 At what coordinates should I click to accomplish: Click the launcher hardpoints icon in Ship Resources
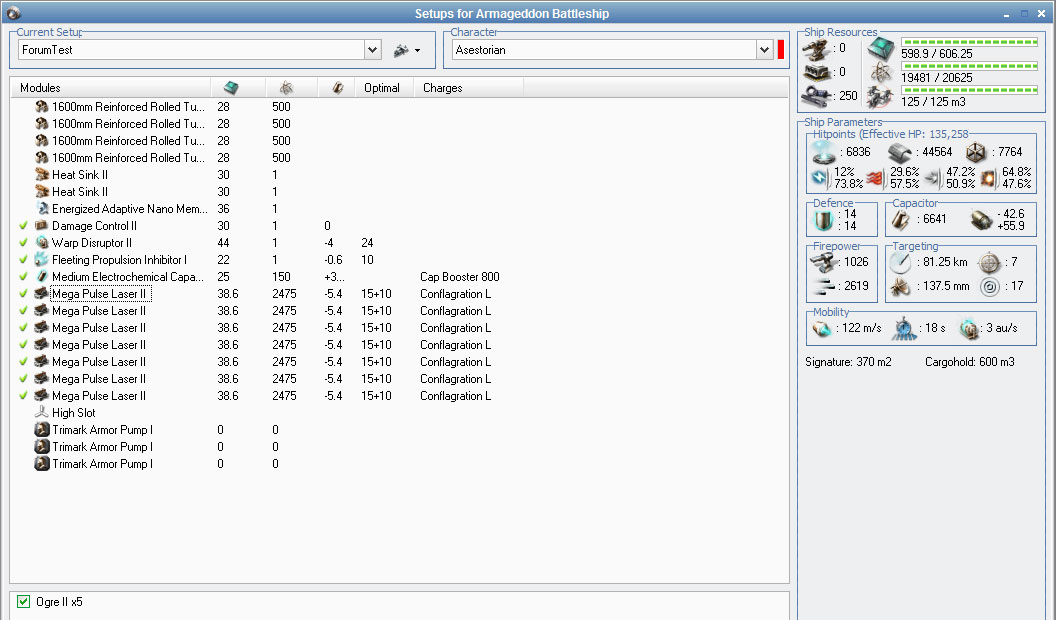[816, 72]
